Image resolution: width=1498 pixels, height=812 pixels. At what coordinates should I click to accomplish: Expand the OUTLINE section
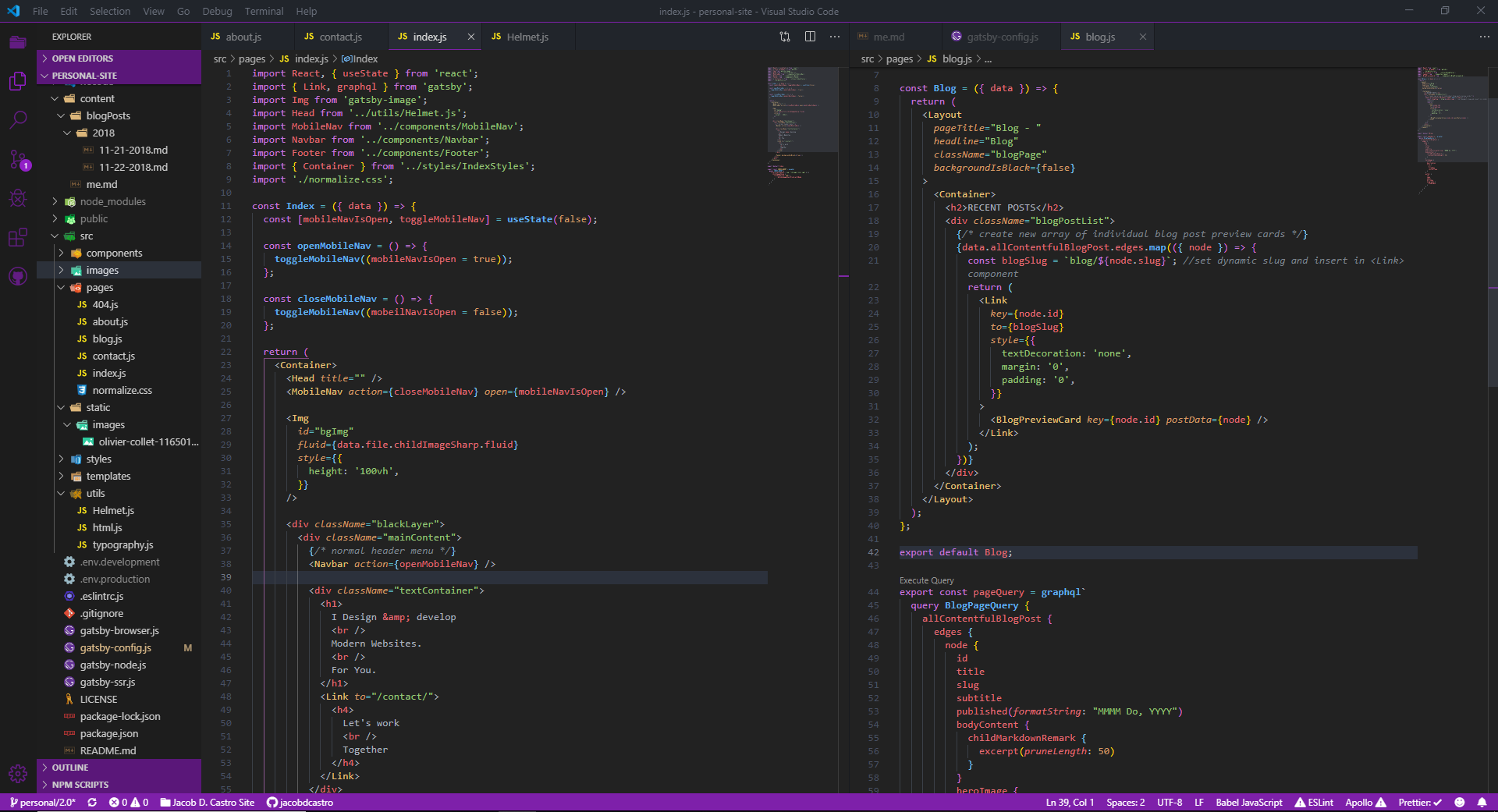click(x=70, y=768)
